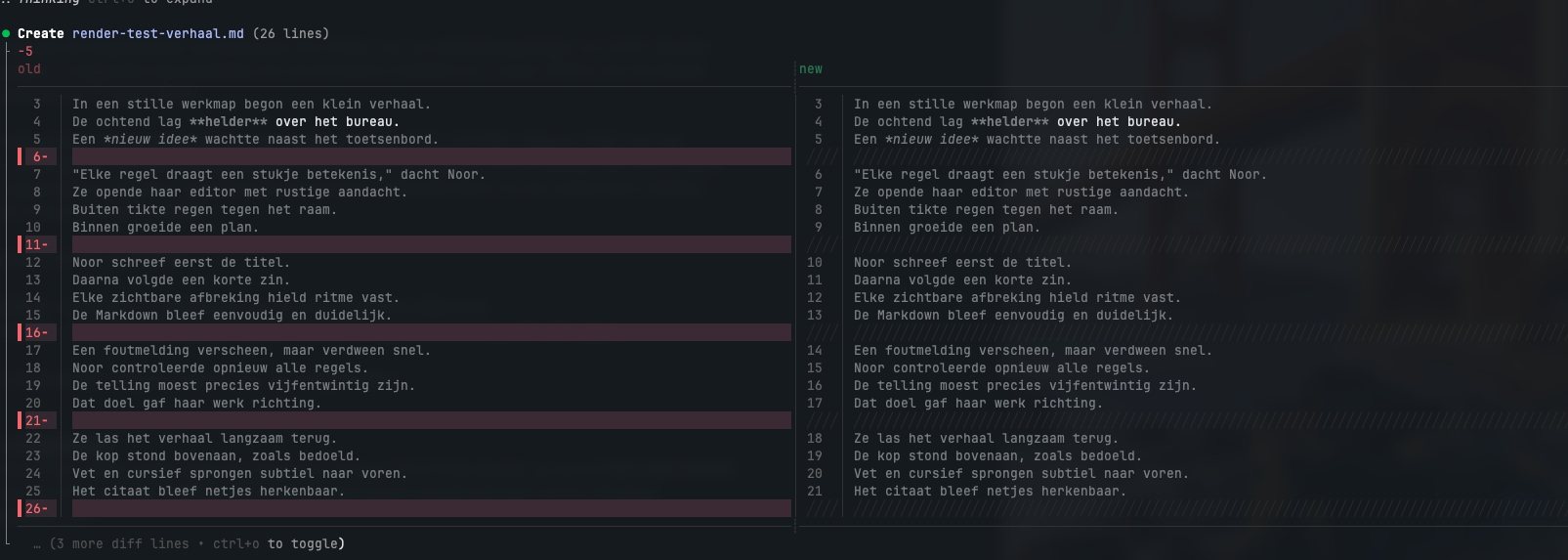The image size is (1568, 560).
Task: Select the "old" diff column header
Action: pyautogui.click(x=29, y=68)
